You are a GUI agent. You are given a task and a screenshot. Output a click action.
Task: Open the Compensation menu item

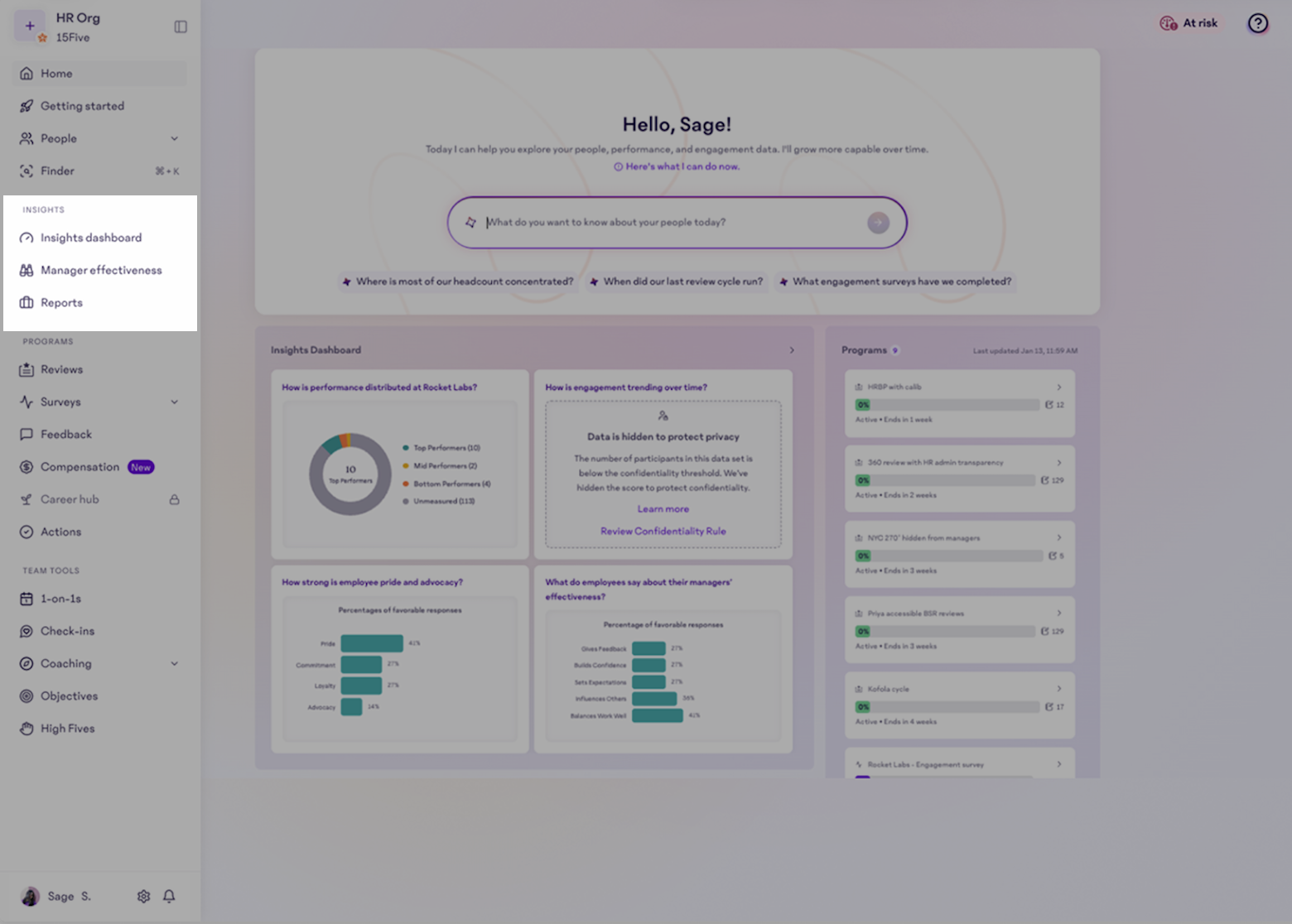click(x=80, y=467)
